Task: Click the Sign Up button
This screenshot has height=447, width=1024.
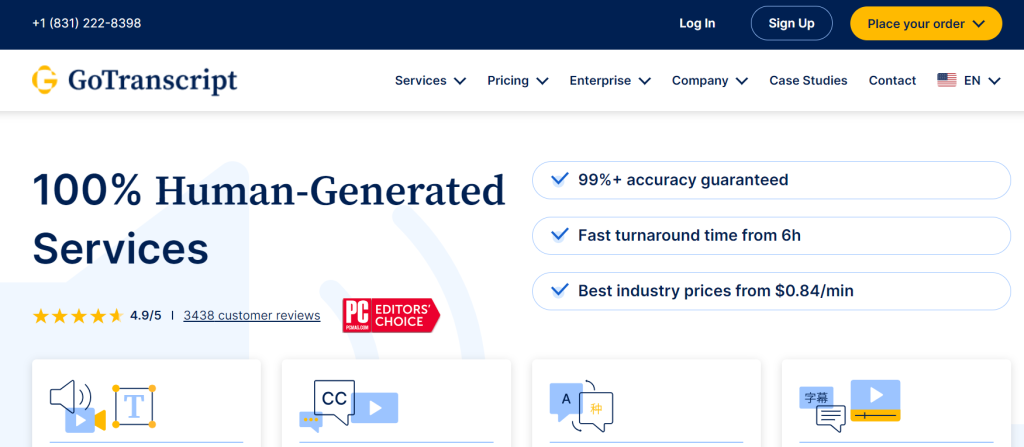Action: click(791, 24)
